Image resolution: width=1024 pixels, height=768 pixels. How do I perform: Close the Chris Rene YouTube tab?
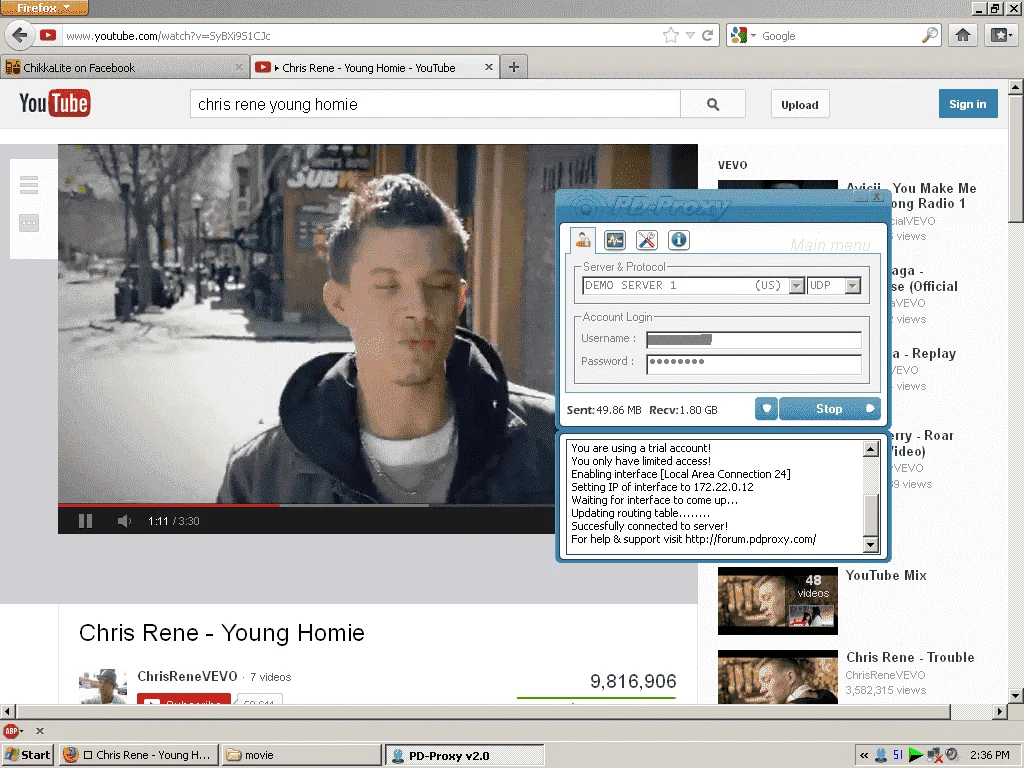(488, 67)
